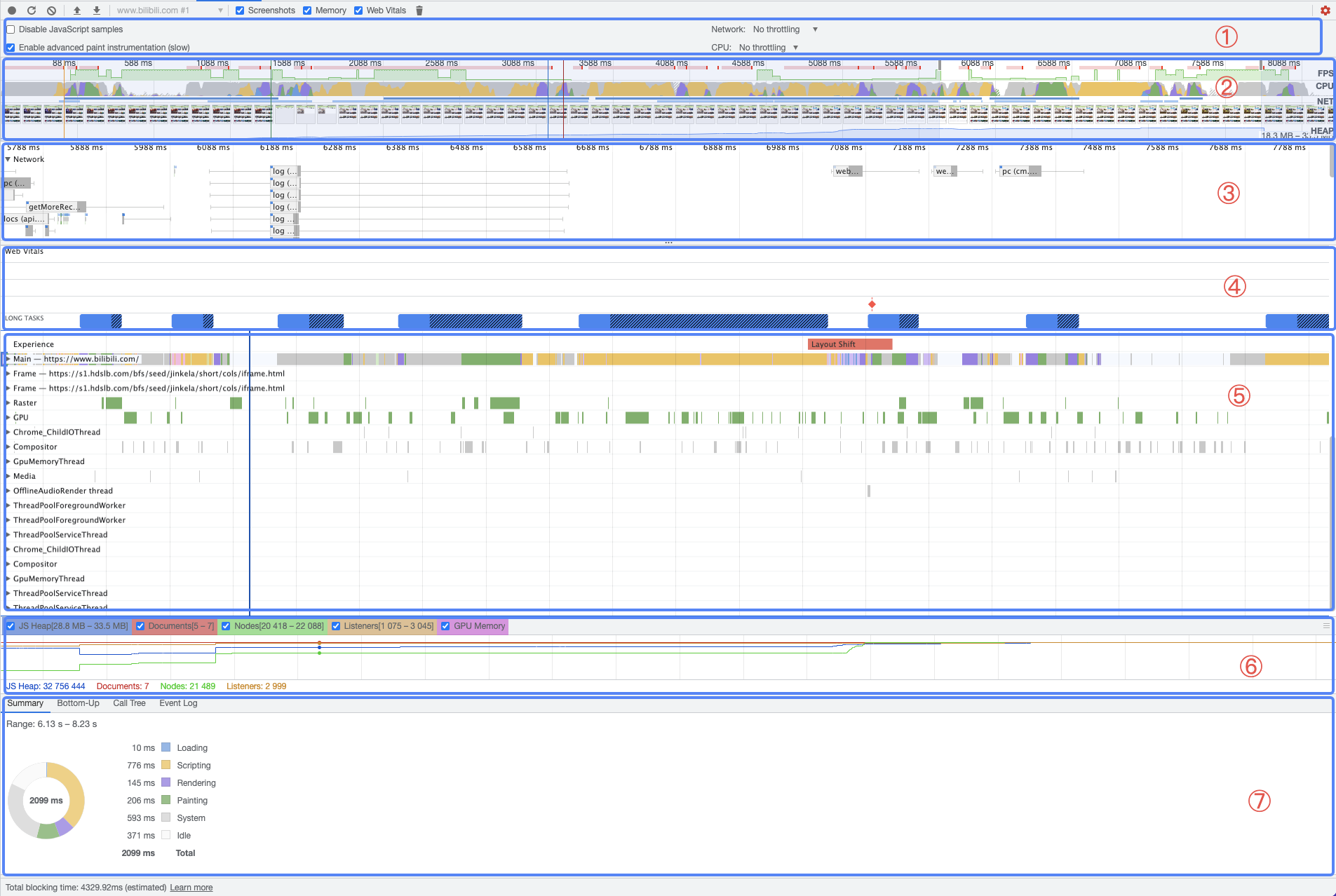Expand the Raster thread track
This screenshot has width=1336, height=896.
(x=8, y=402)
